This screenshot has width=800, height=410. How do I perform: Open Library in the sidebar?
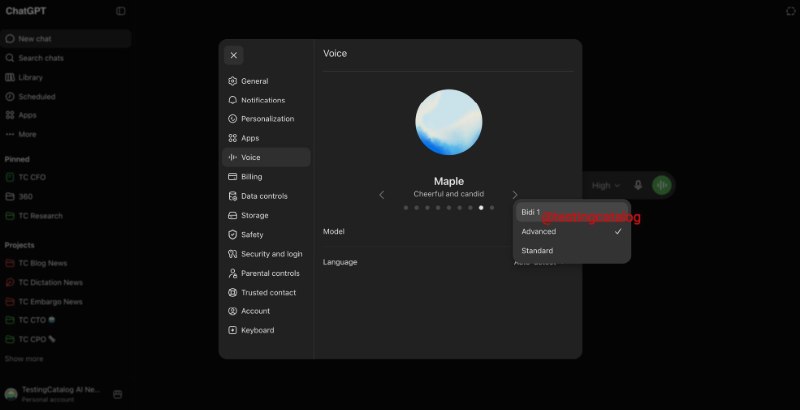66,78
